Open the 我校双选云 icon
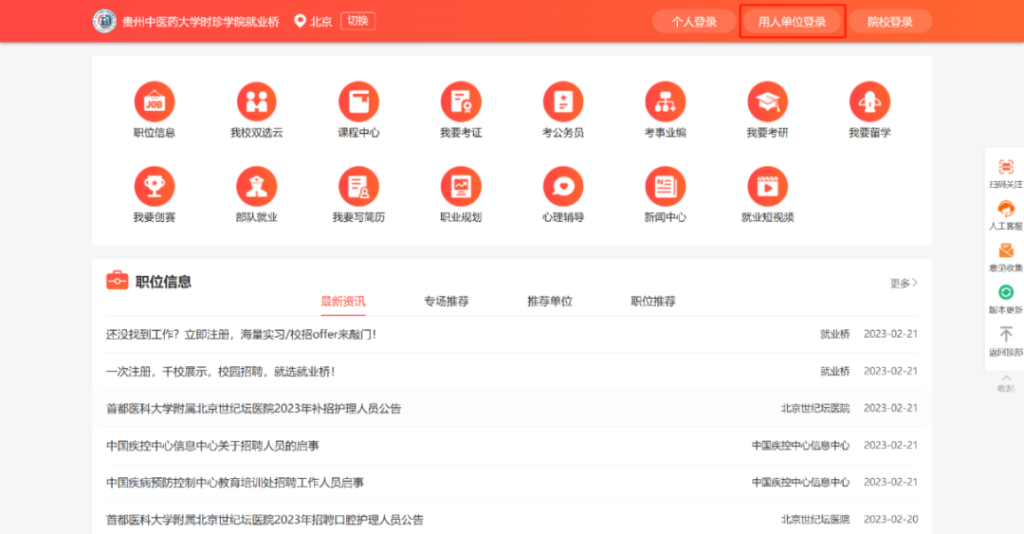 point(257,102)
